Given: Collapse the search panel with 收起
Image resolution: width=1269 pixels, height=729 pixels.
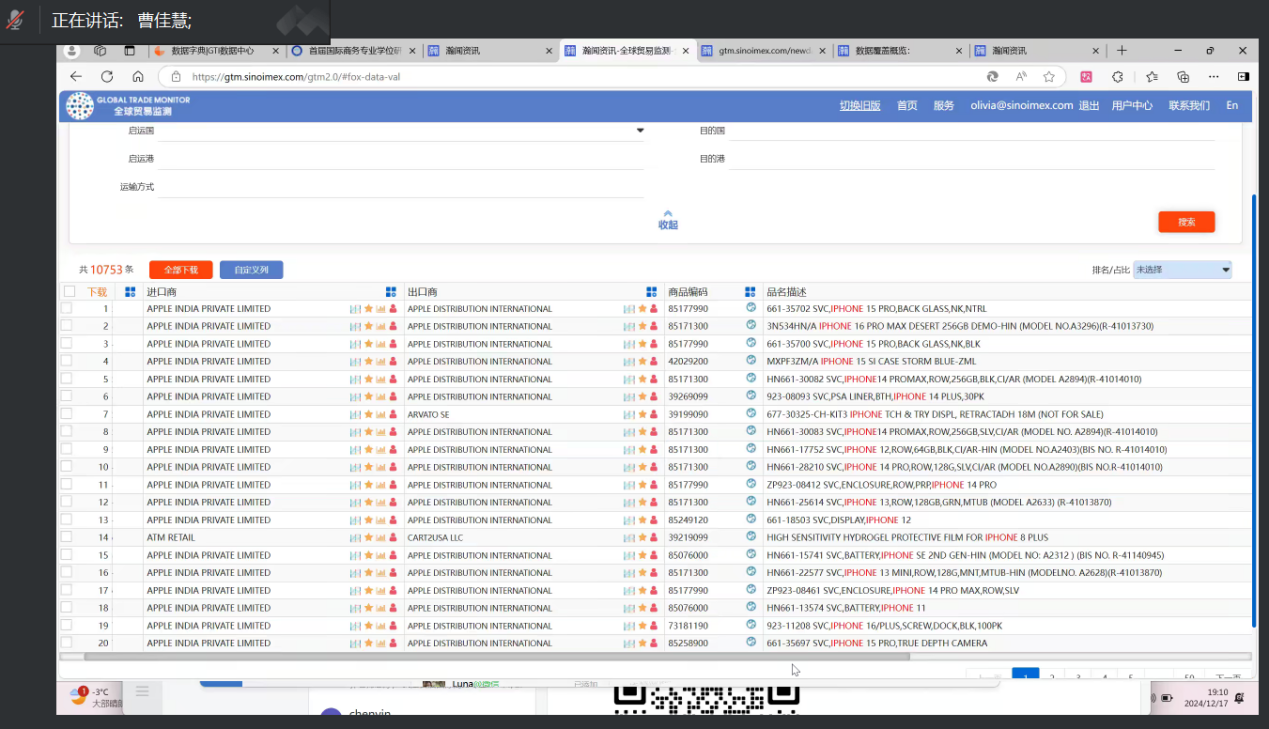Looking at the screenshot, I should 667,220.
